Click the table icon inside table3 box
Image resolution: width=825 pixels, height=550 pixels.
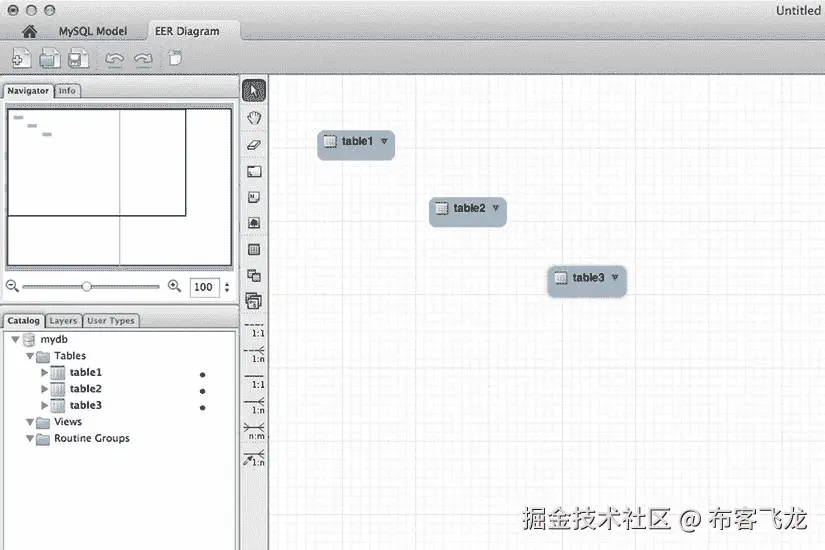(x=561, y=277)
